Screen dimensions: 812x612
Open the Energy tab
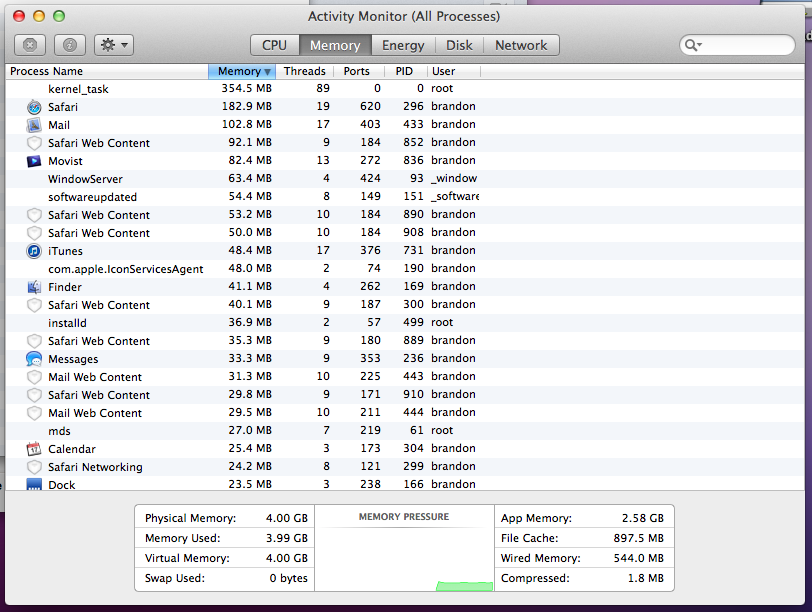[403, 46]
